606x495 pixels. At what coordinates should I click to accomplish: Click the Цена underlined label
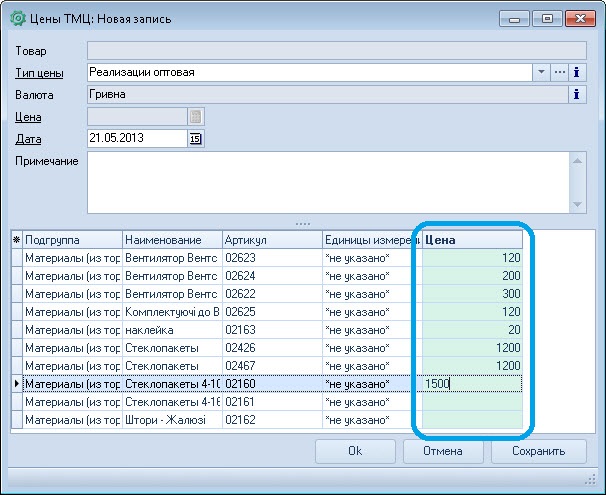click(x=28, y=117)
